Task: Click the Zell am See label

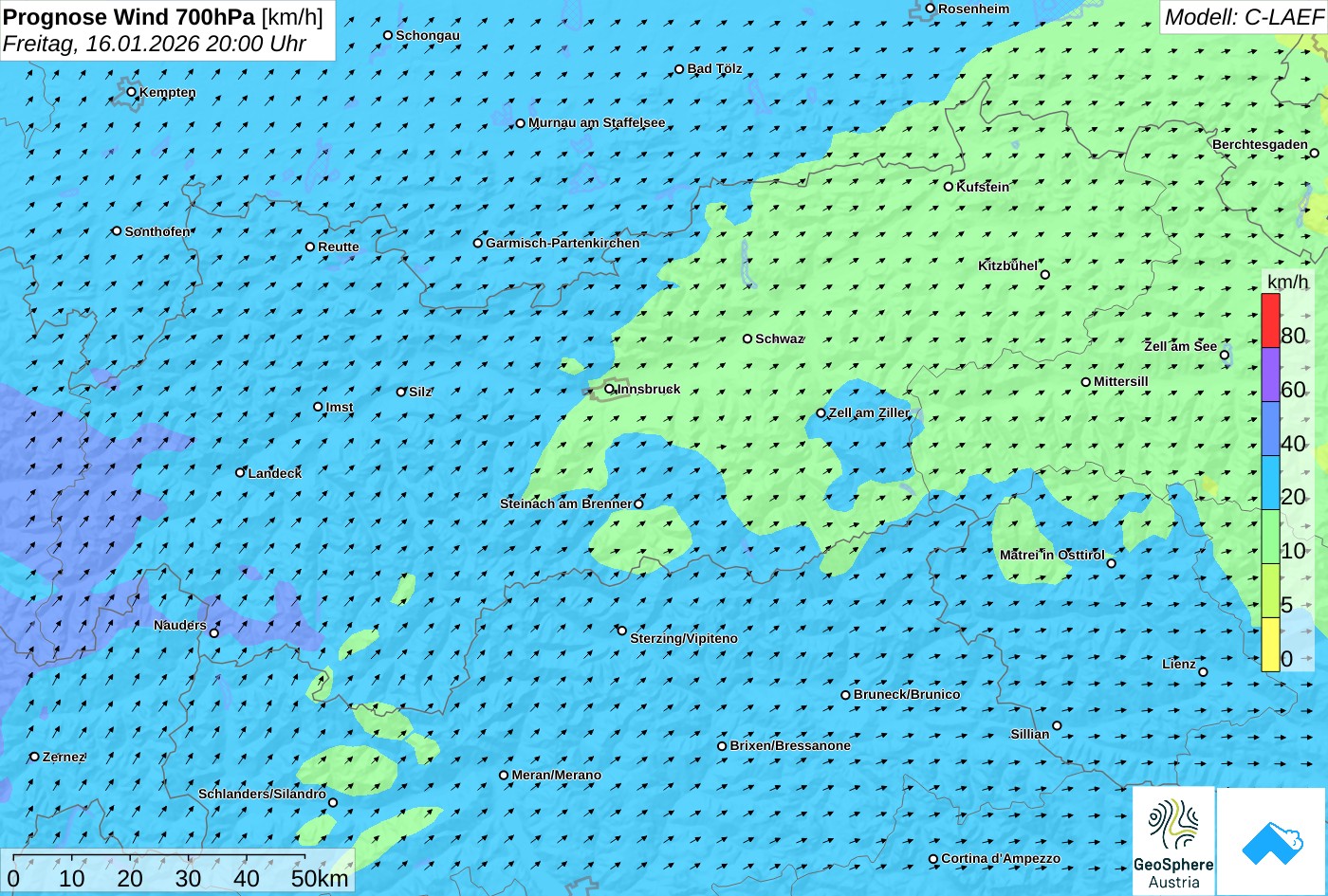Action: pos(1180,346)
